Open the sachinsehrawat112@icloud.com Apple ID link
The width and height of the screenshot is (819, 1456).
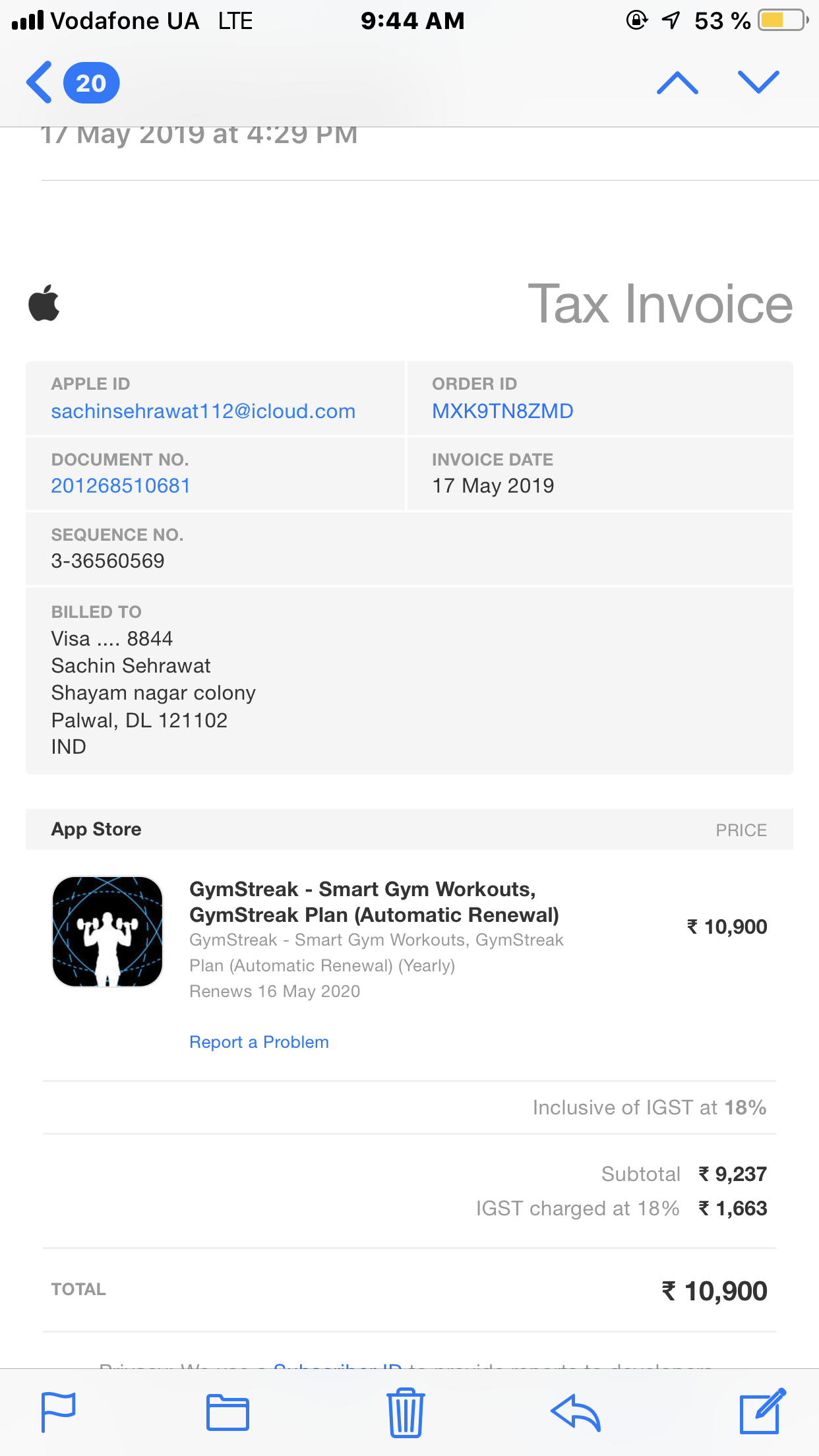(x=203, y=411)
